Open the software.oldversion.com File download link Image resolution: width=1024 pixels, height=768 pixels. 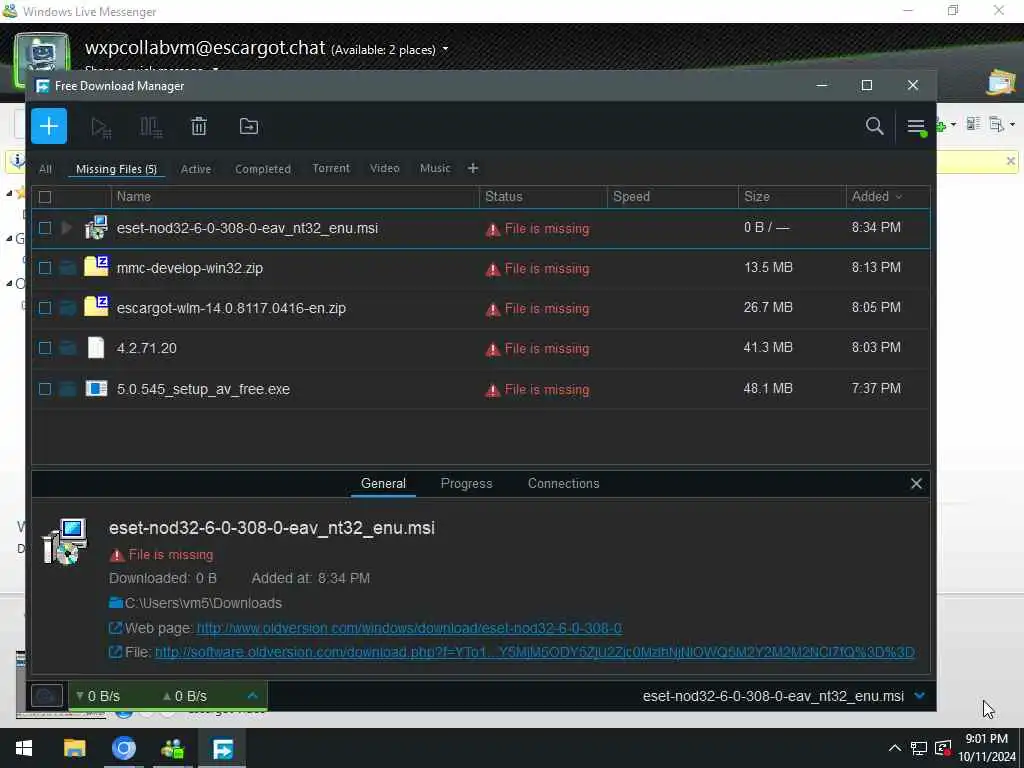coord(534,652)
